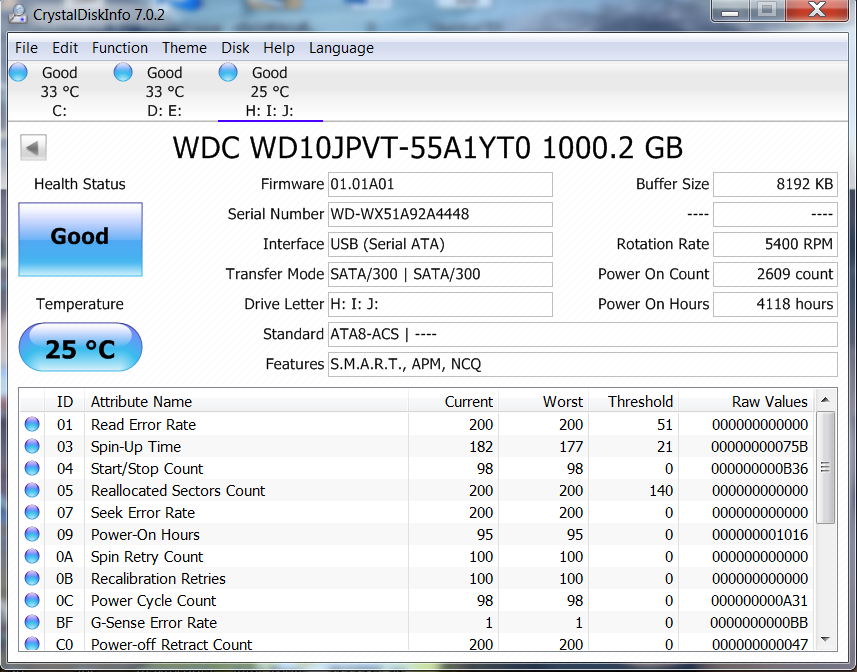Close the CrystalDiskInfo window

[817, 10]
